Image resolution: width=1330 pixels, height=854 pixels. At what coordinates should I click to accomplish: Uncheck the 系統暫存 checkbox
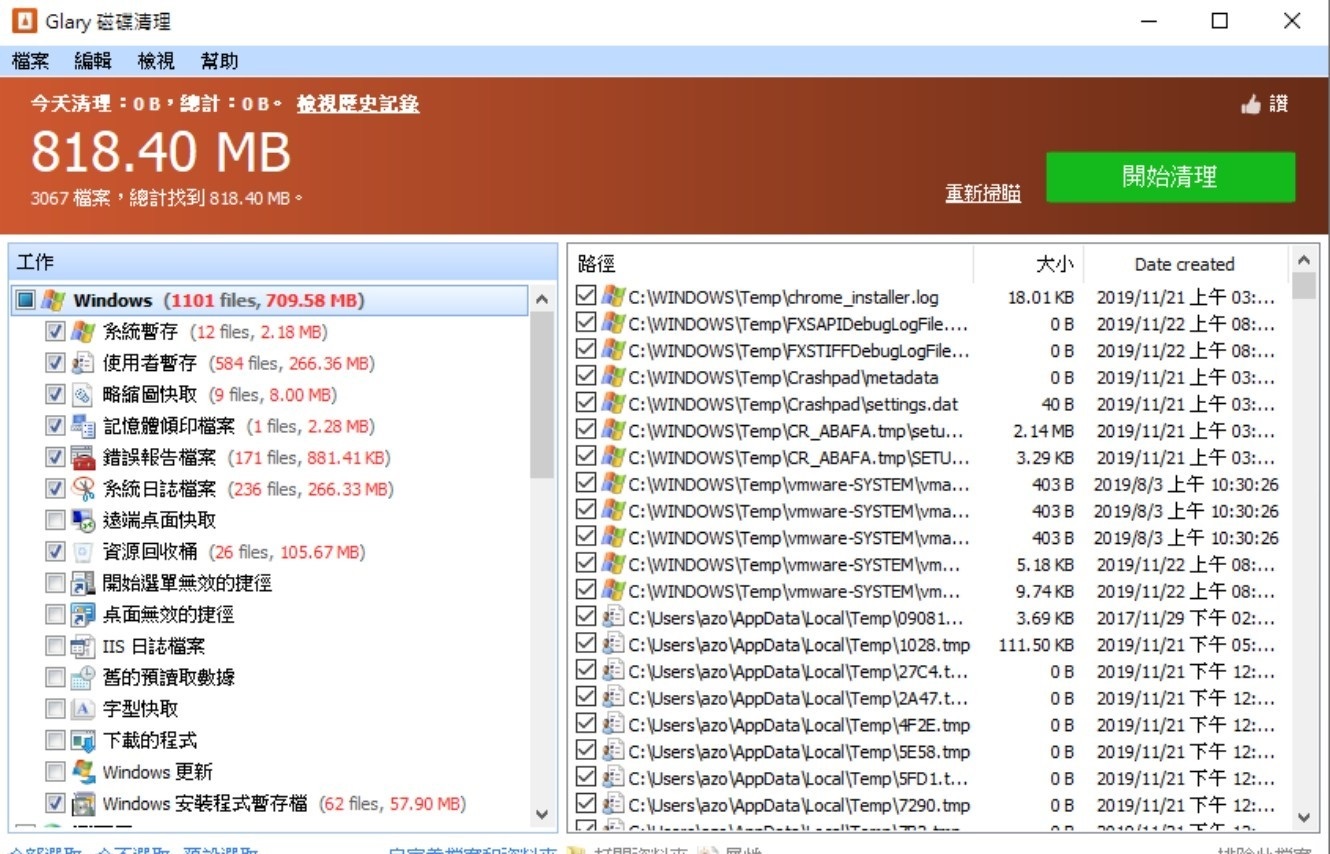56,332
